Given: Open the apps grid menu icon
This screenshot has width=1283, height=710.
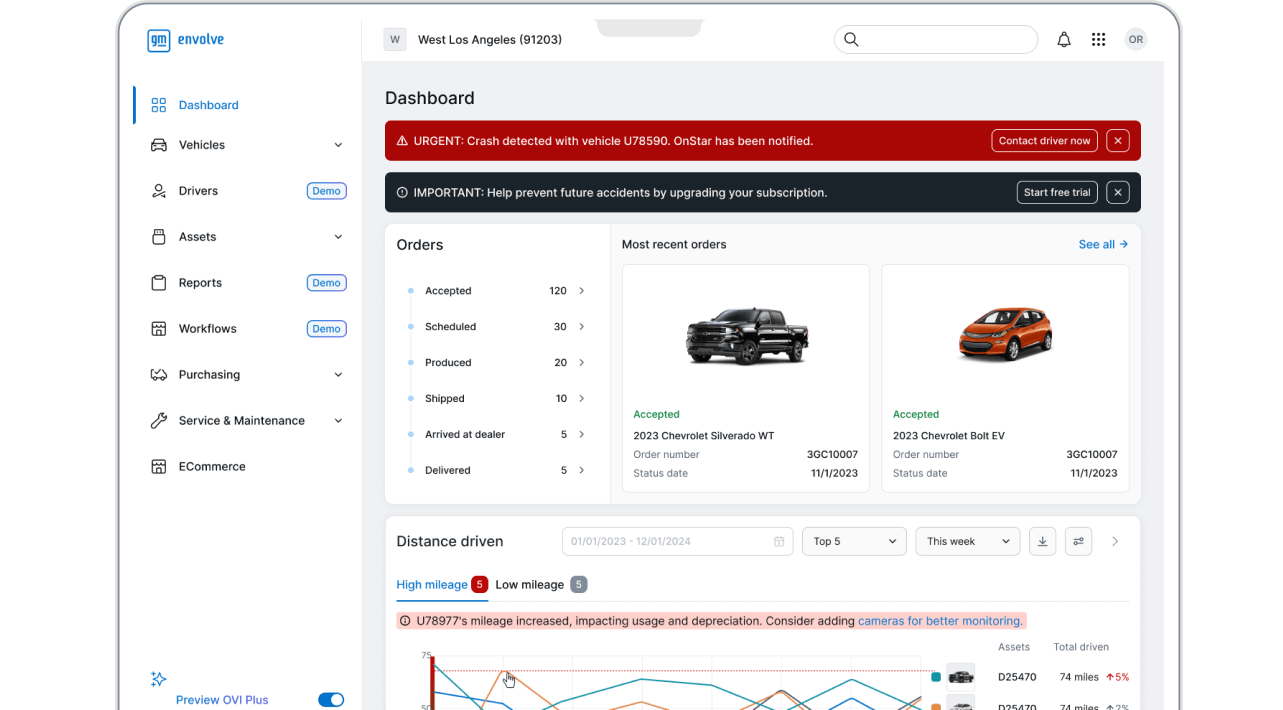Looking at the screenshot, I should pyautogui.click(x=1098, y=40).
